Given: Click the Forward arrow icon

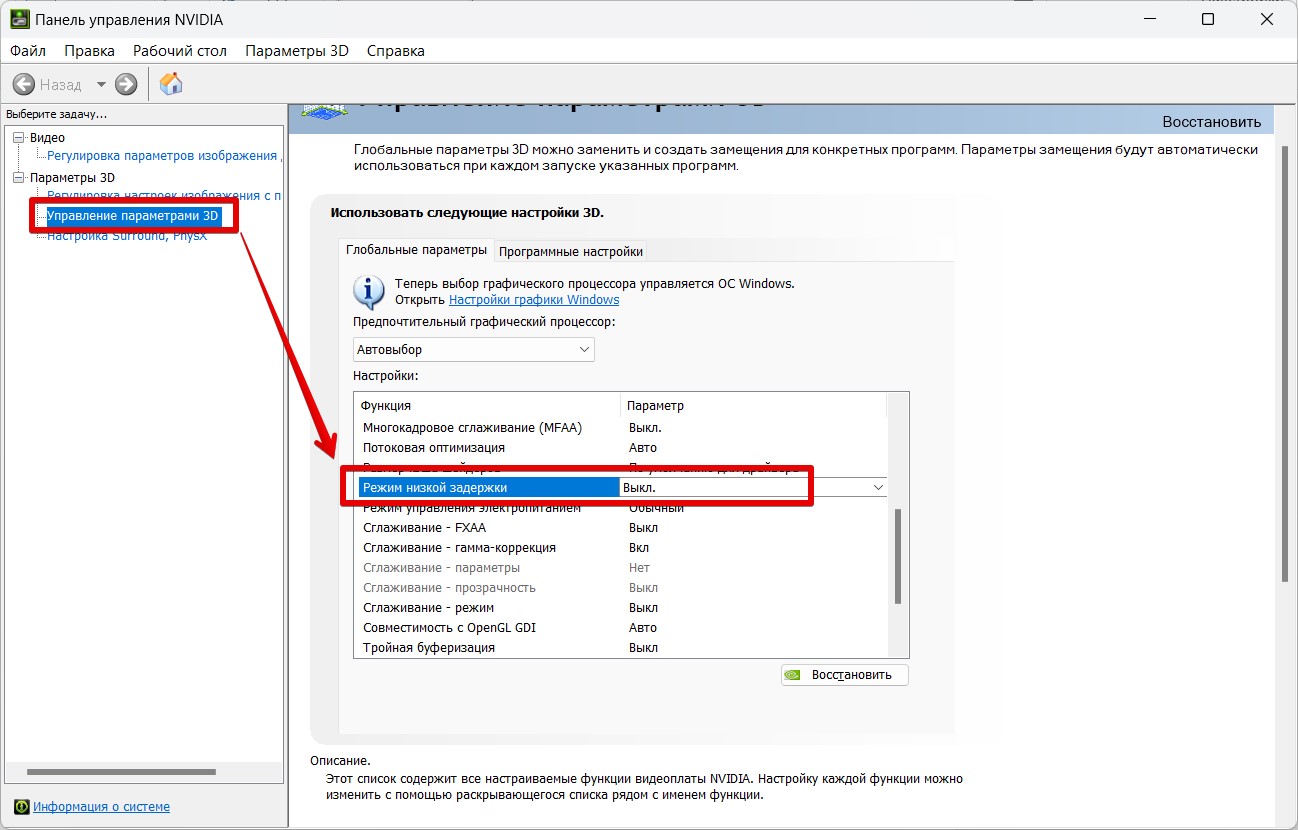Looking at the screenshot, I should tap(126, 84).
